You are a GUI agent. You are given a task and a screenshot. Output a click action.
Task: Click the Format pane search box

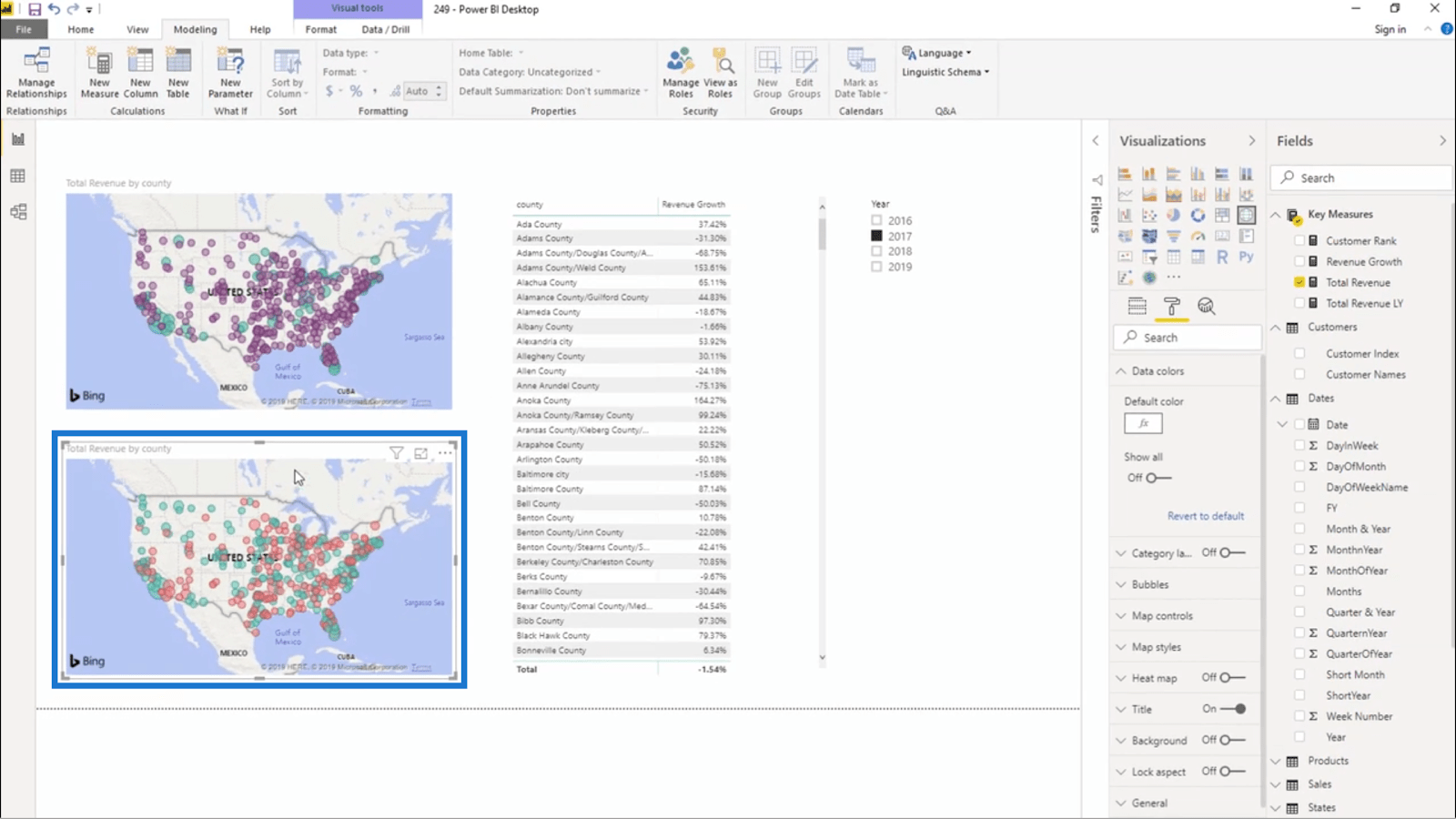coord(1188,337)
